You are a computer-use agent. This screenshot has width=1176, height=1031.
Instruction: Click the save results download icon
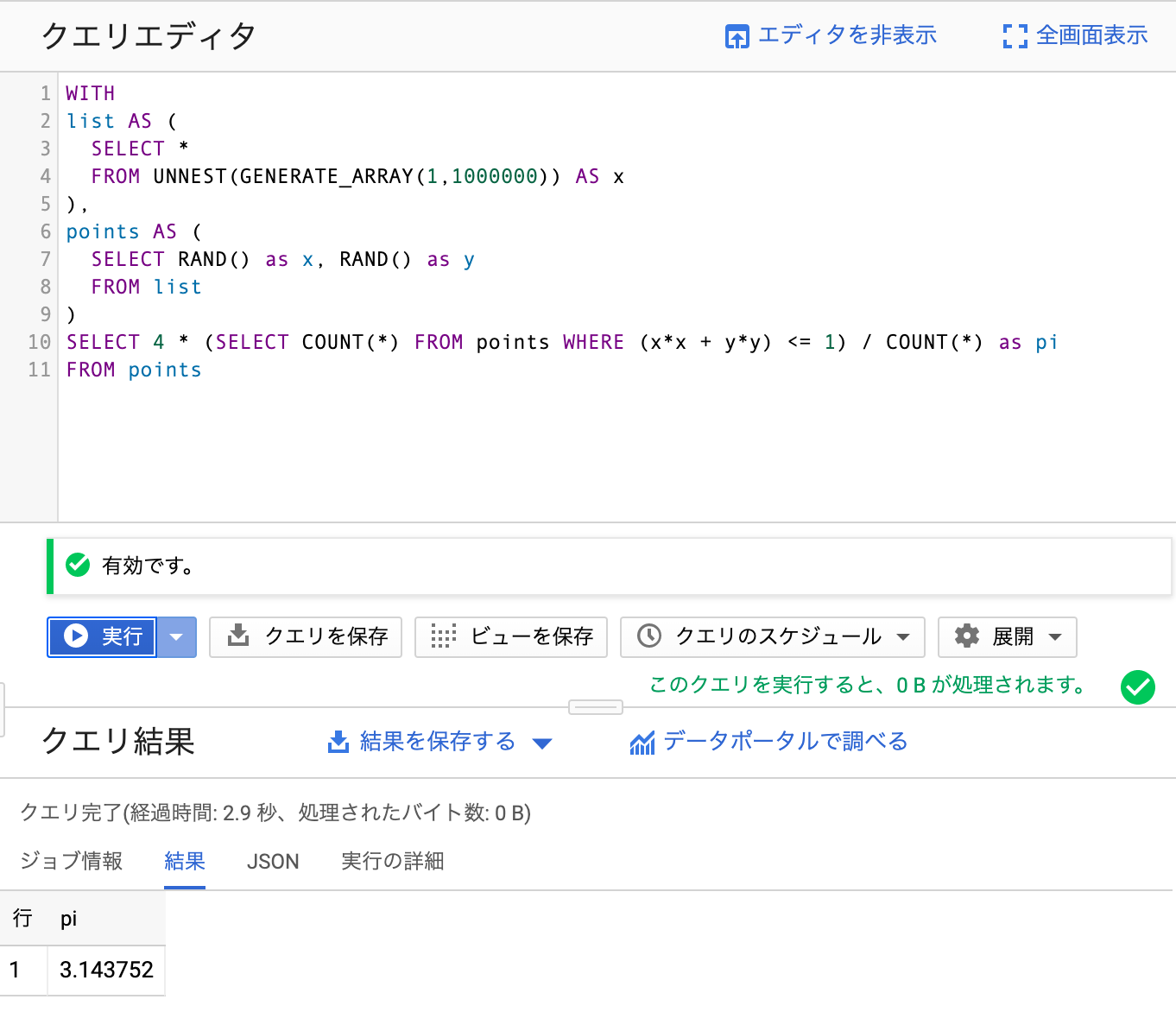tap(338, 742)
